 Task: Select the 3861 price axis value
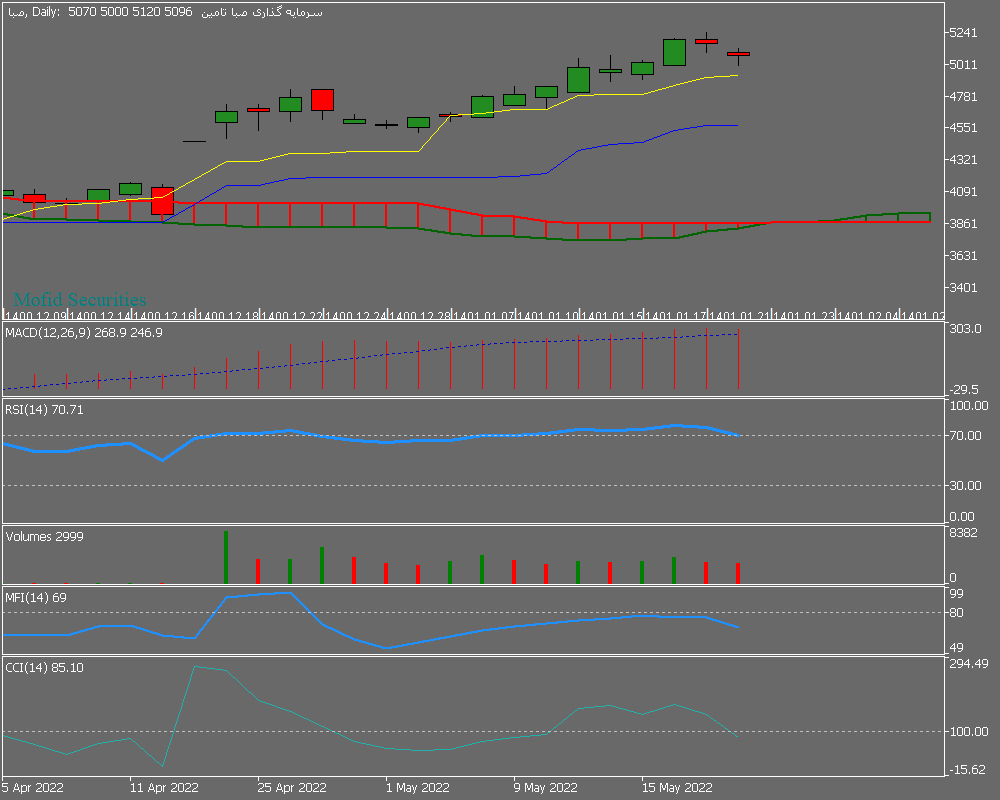click(963, 224)
